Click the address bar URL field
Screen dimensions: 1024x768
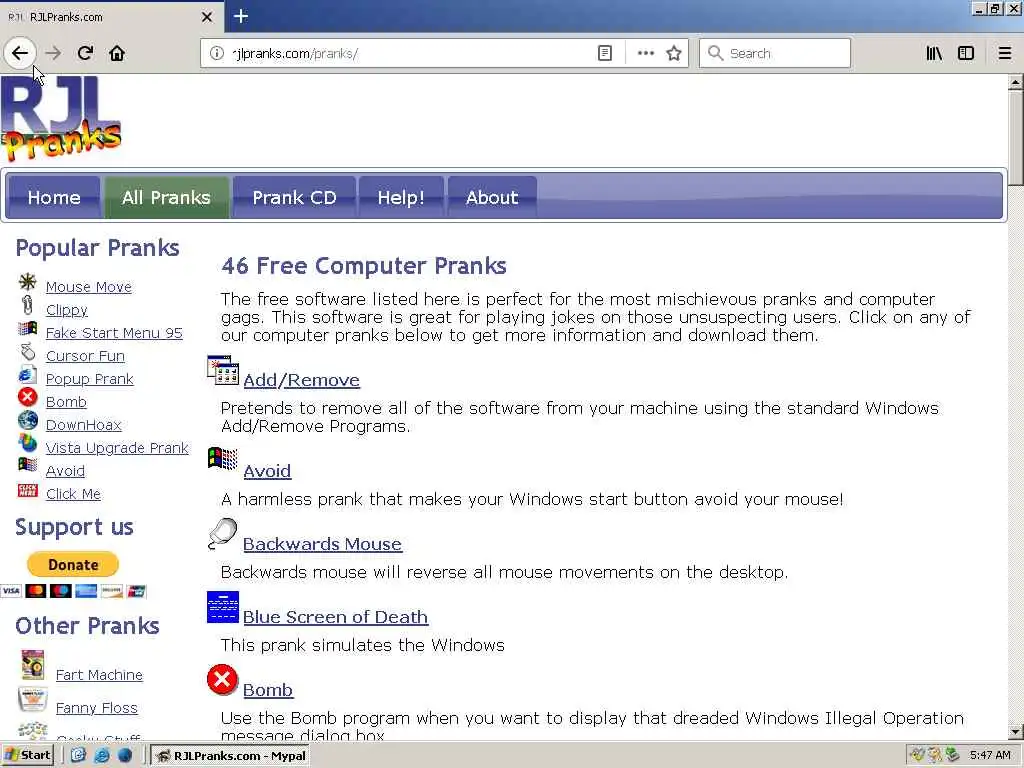pyautogui.click(x=411, y=53)
